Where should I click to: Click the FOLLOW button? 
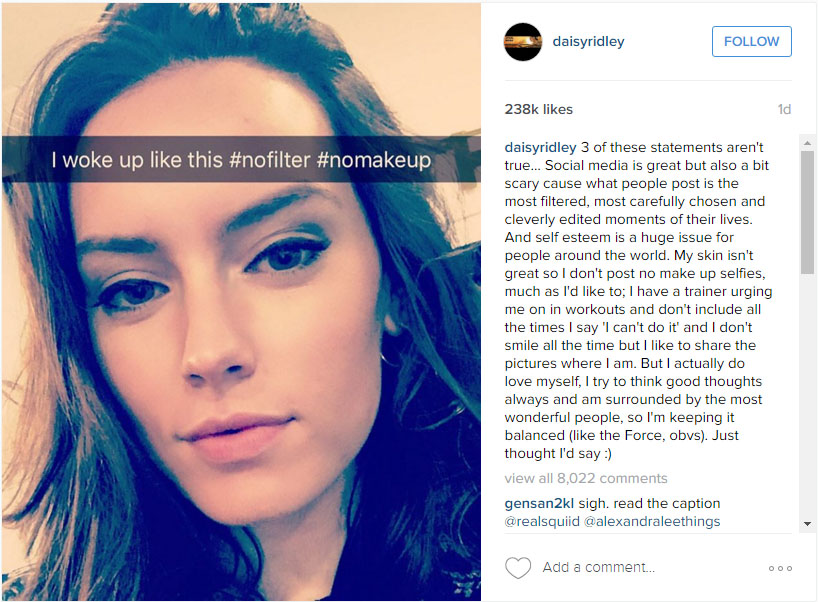(751, 41)
